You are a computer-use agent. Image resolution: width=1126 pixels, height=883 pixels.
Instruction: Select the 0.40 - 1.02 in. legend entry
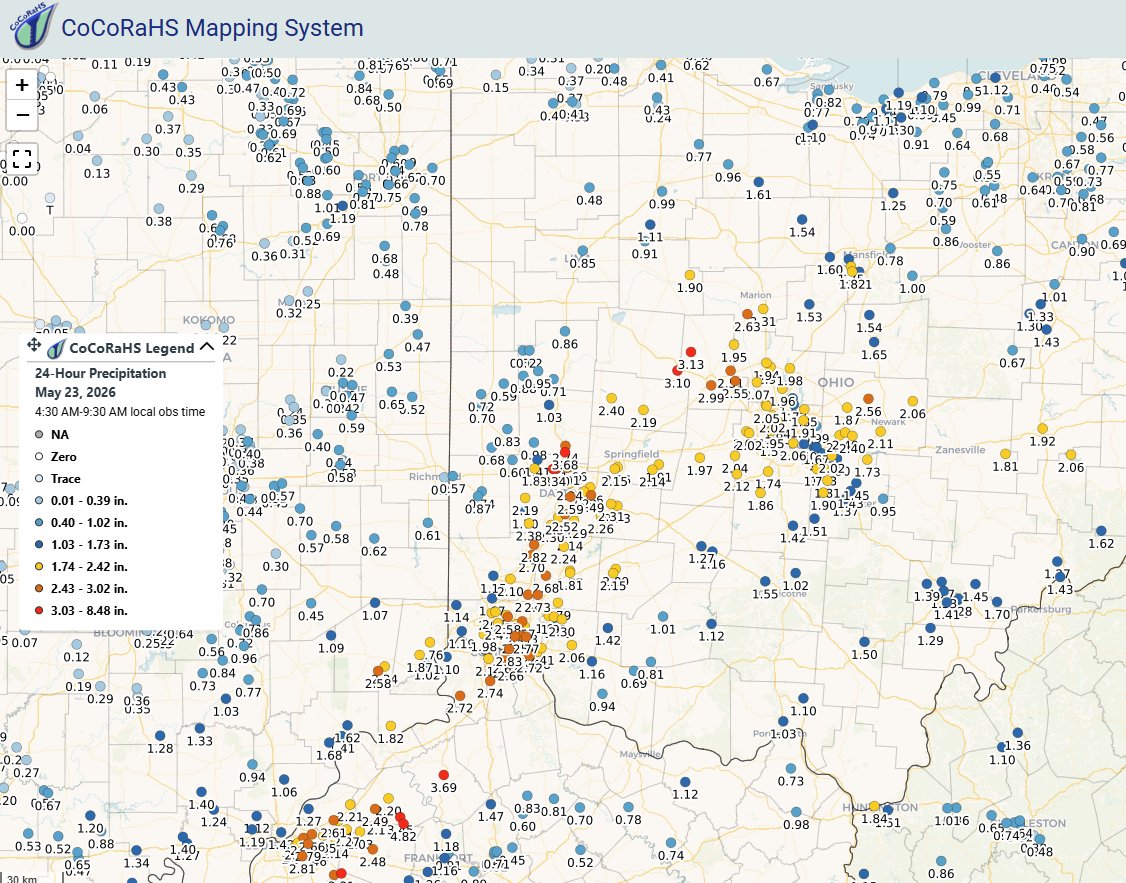(81, 523)
